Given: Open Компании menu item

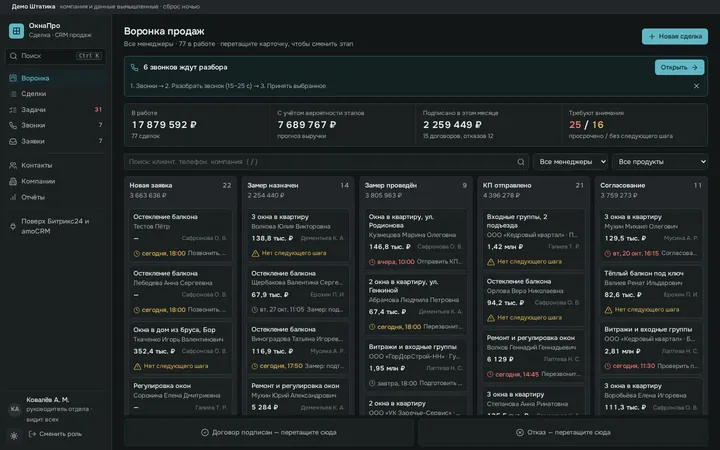Looking at the screenshot, I should (56, 181).
